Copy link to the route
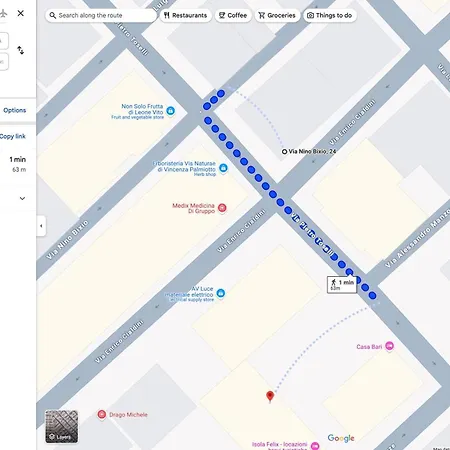This screenshot has height=450, width=450. click(13, 136)
